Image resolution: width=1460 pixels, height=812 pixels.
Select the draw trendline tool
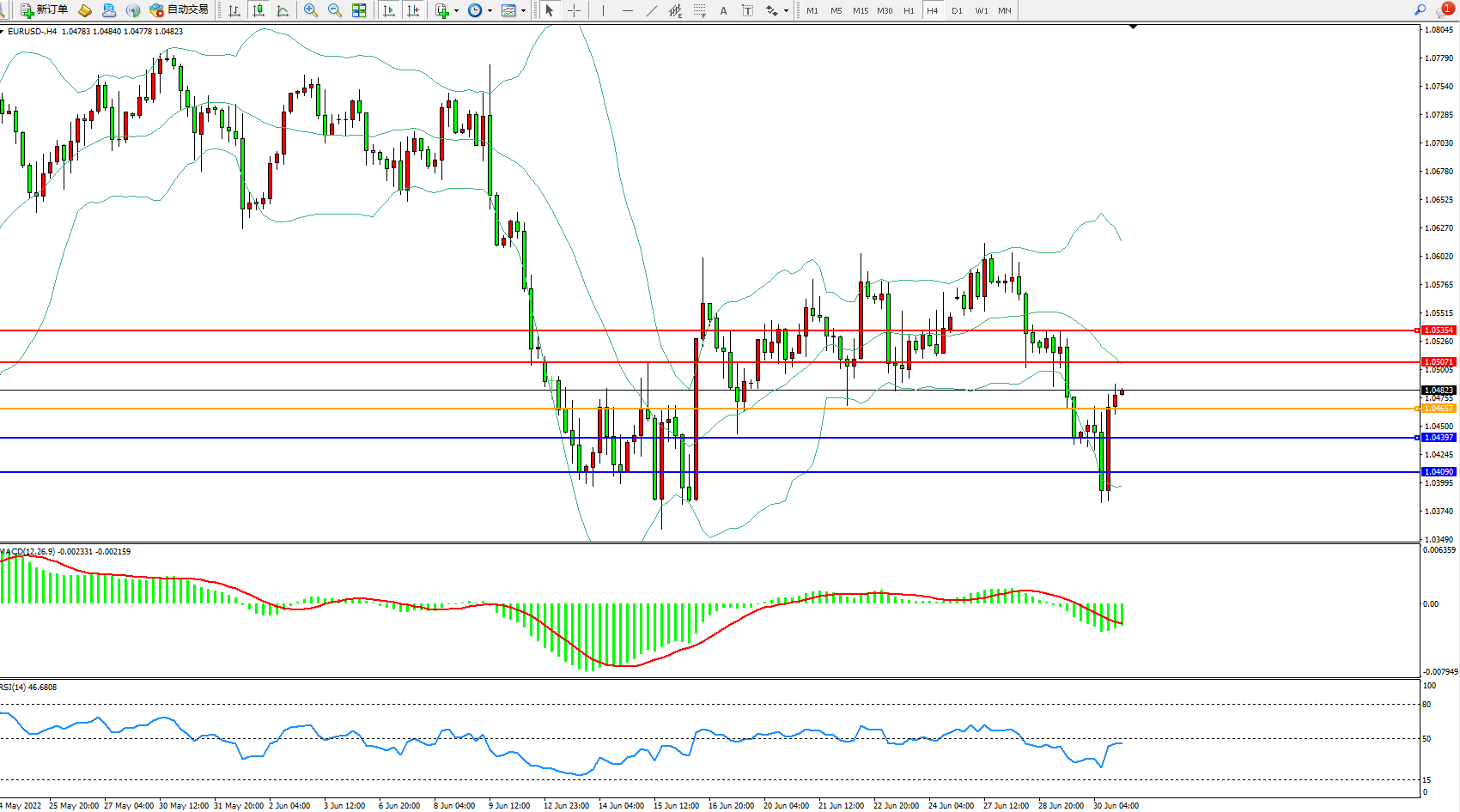click(x=652, y=10)
